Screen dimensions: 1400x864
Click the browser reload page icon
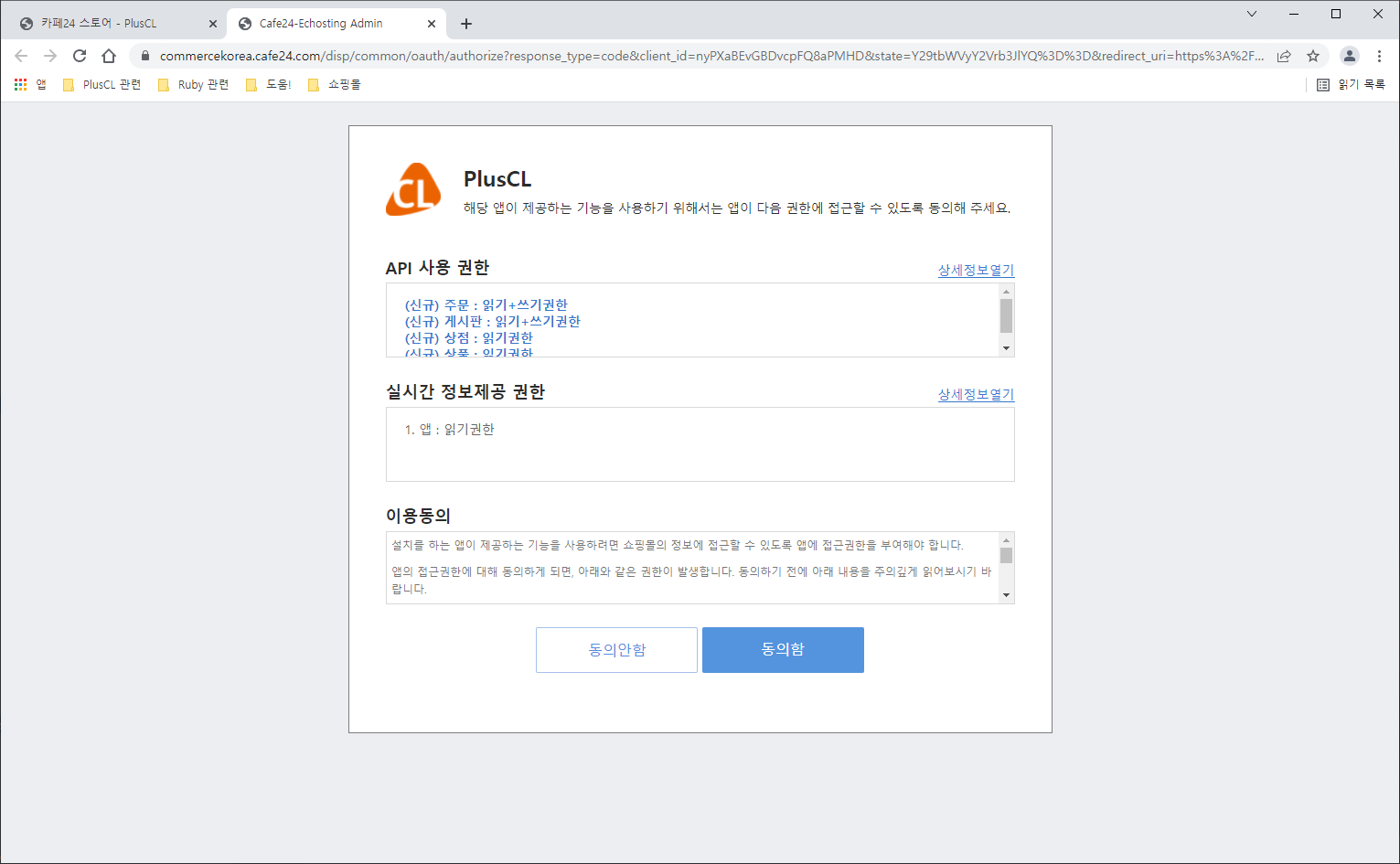(80, 56)
